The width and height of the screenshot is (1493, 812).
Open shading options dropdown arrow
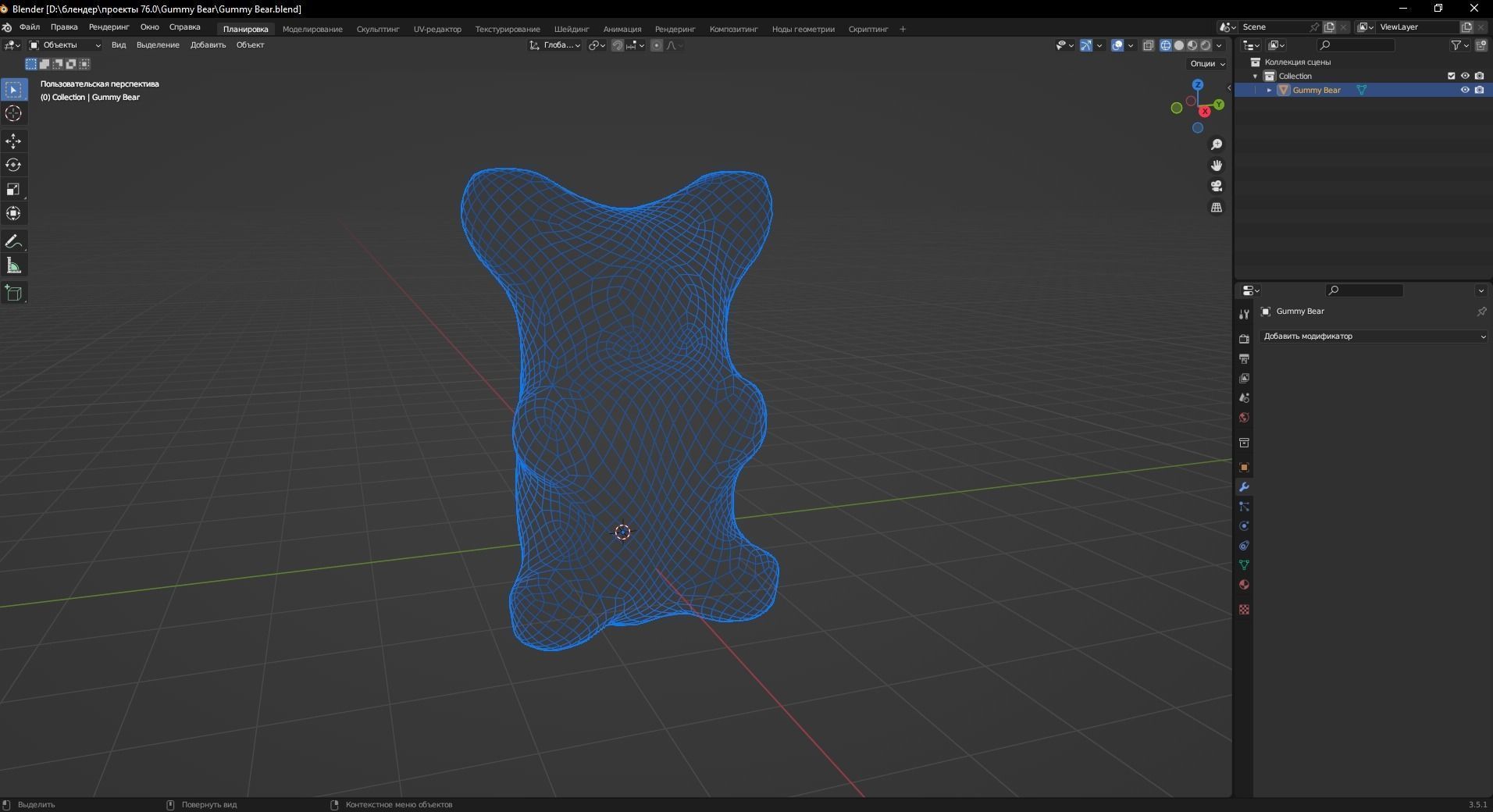(x=1219, y=45)
